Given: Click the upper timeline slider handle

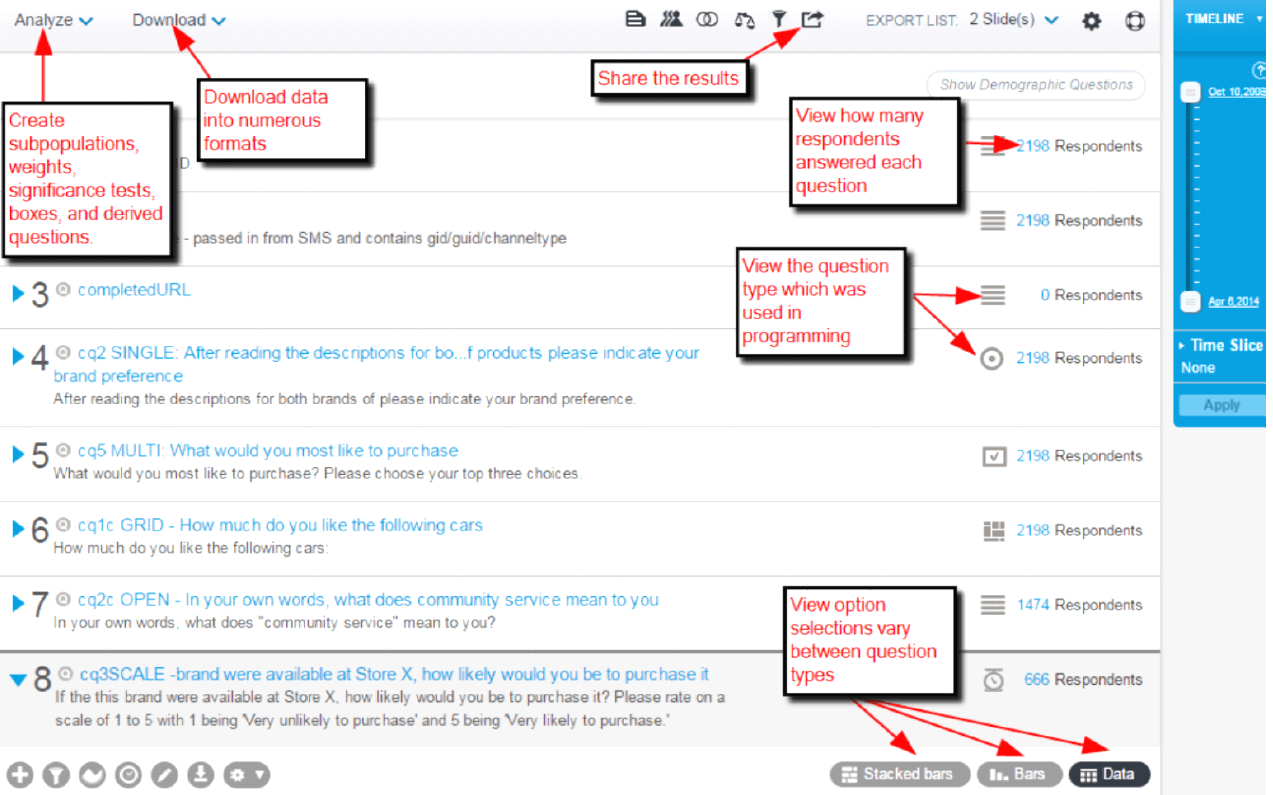Looking at the screenshot, I should click(x=1190, y=92).
